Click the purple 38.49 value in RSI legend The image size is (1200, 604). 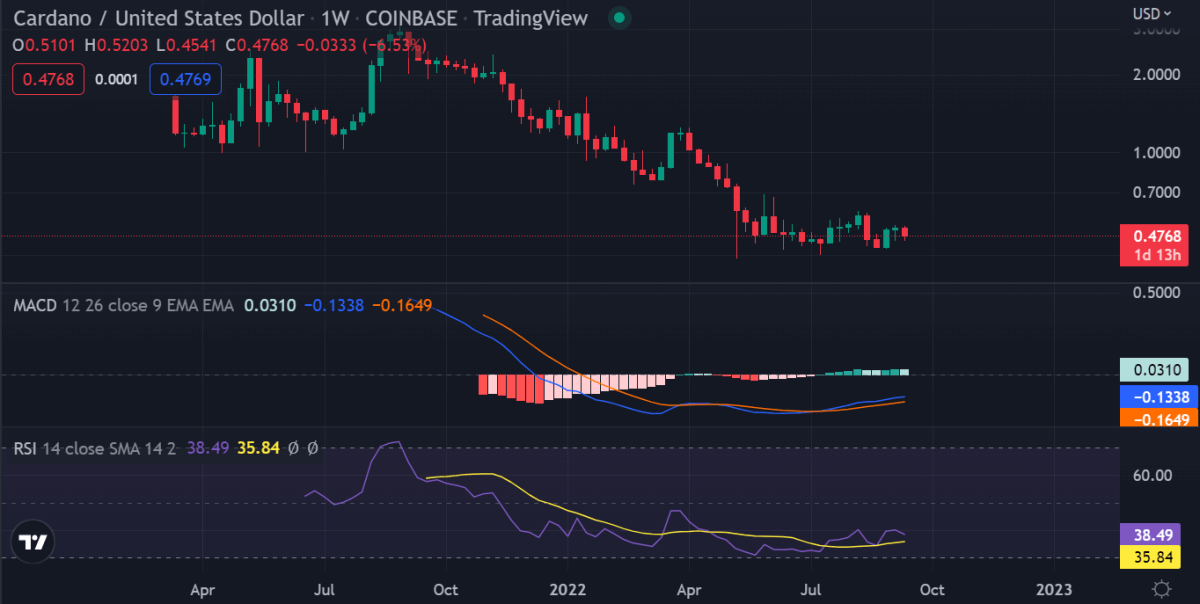pos(207,449)
